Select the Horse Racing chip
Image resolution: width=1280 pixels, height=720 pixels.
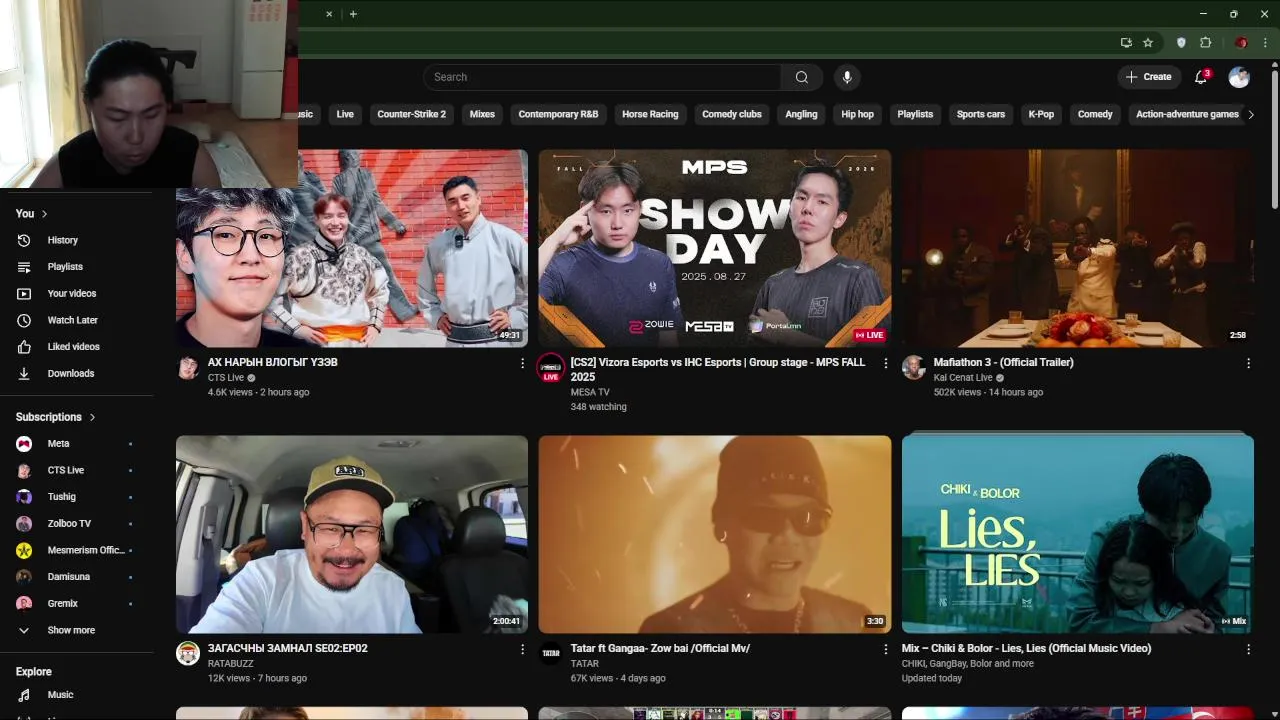click(650, 114)
